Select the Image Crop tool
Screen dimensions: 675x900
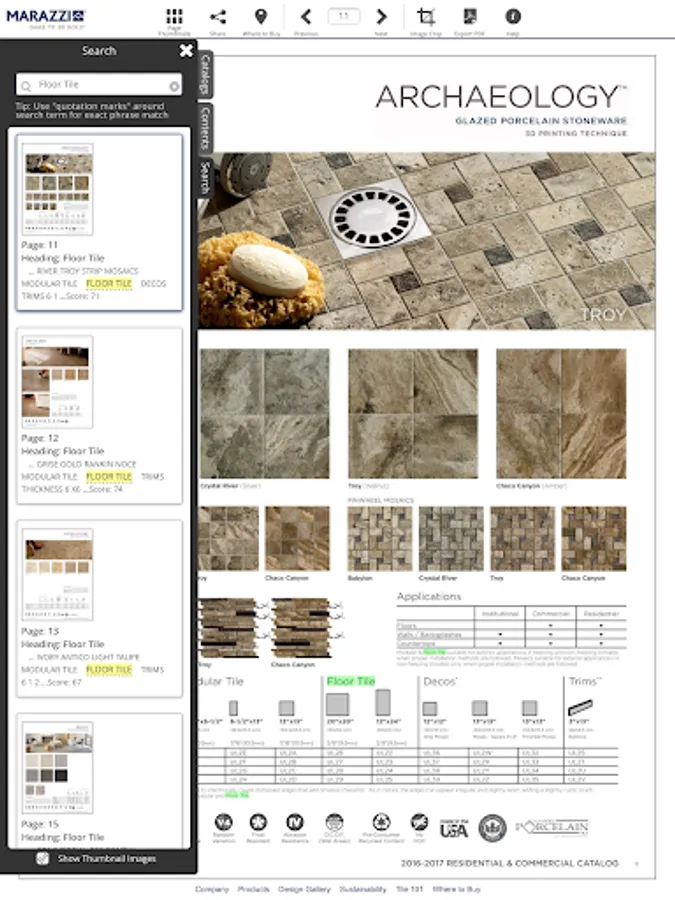[x=426, y=16]
